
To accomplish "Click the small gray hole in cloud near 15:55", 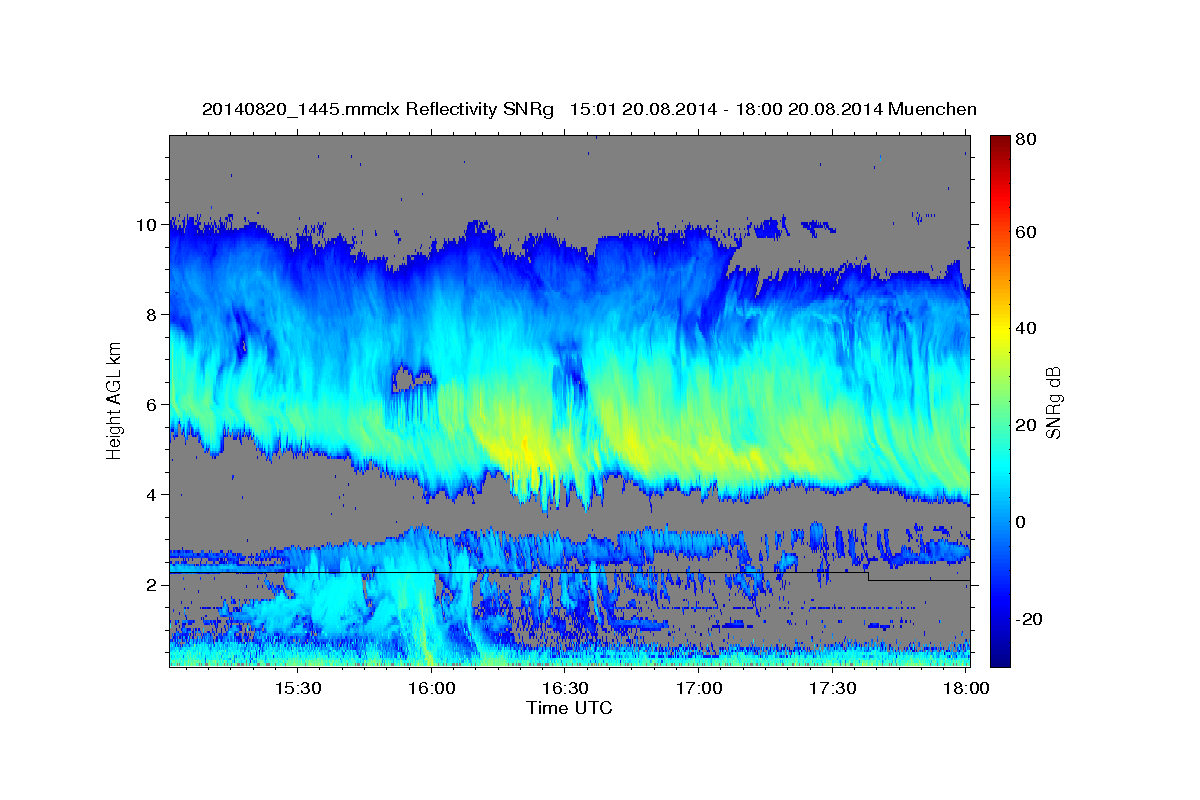I will coord(410,378).
